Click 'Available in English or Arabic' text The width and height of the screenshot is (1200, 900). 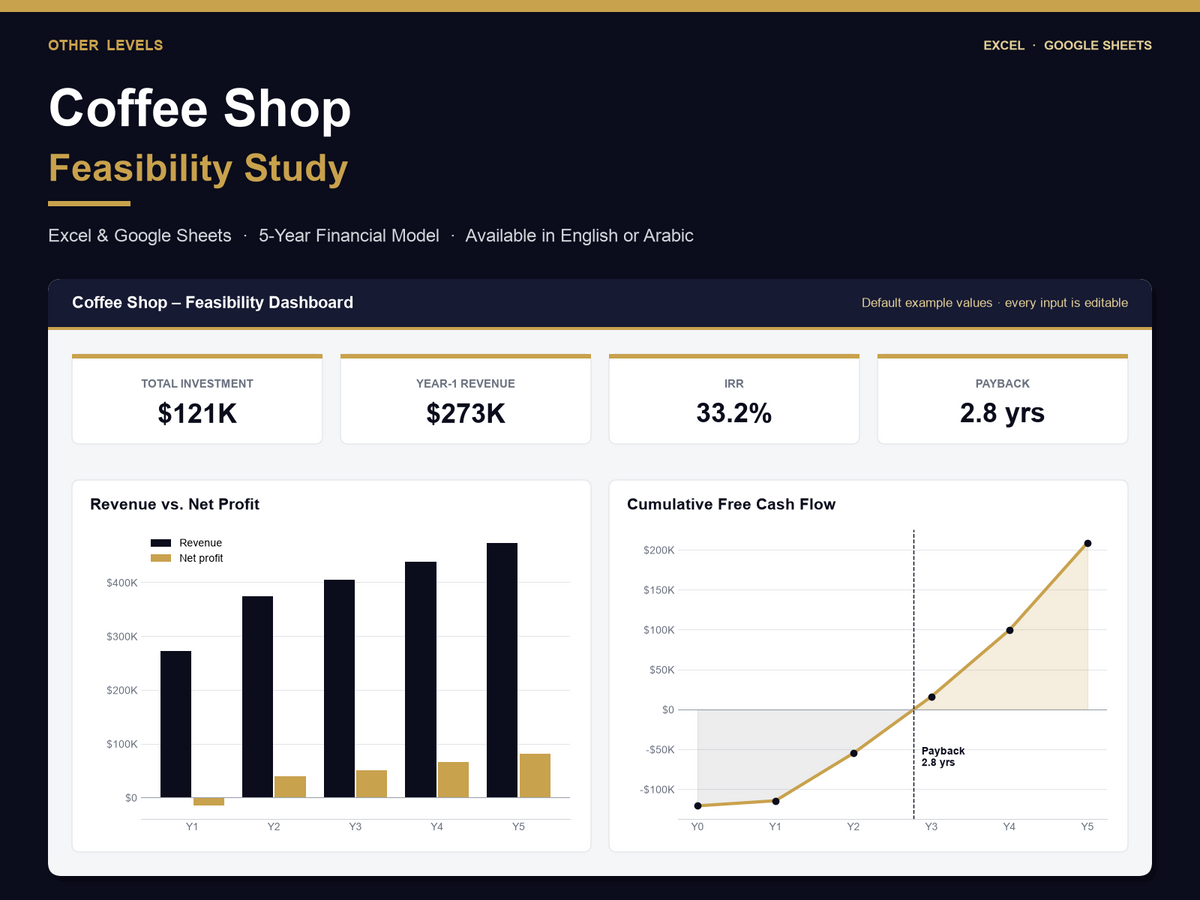tap(579, 236)
